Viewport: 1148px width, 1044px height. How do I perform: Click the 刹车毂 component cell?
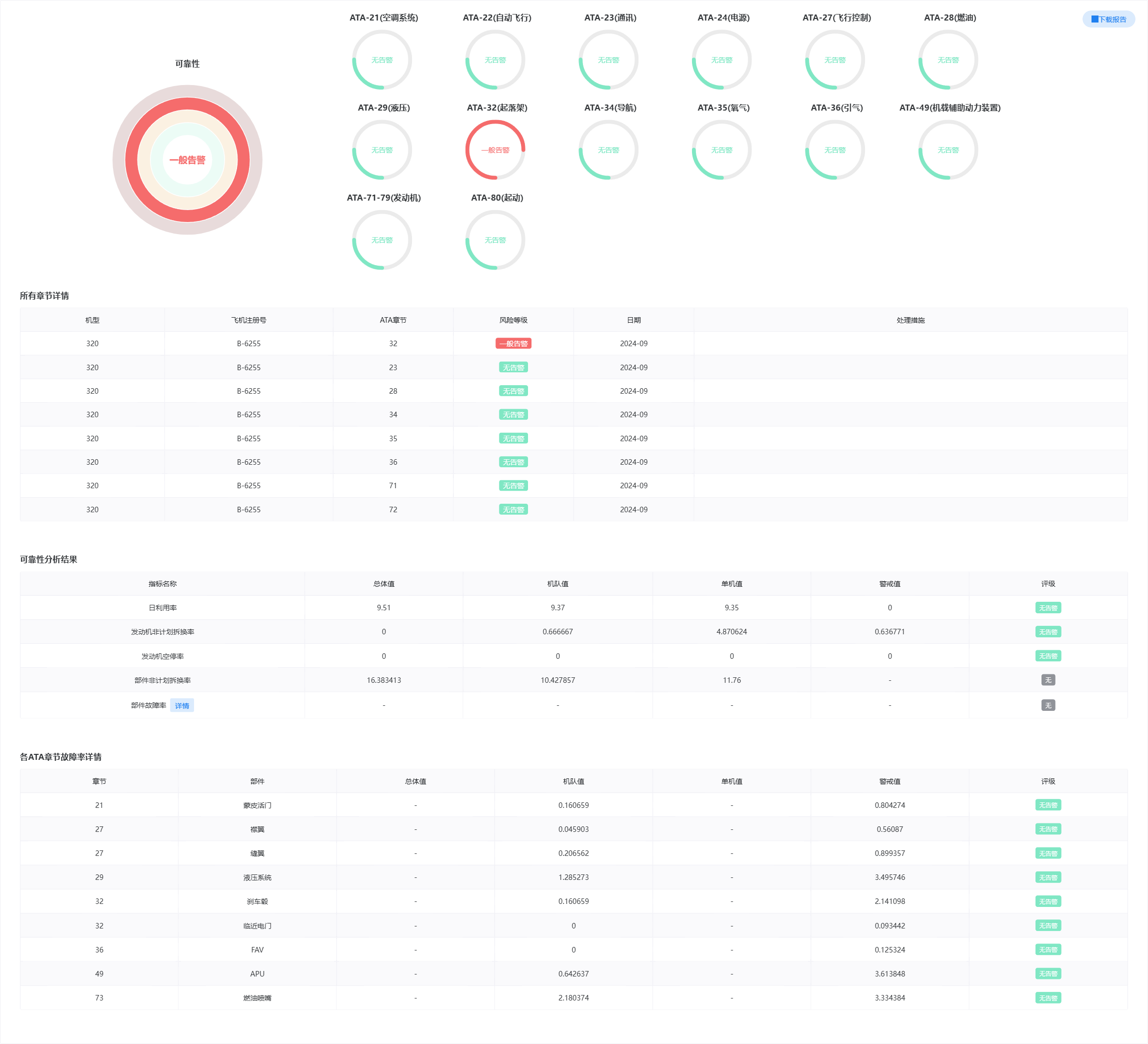click(257, 901)
